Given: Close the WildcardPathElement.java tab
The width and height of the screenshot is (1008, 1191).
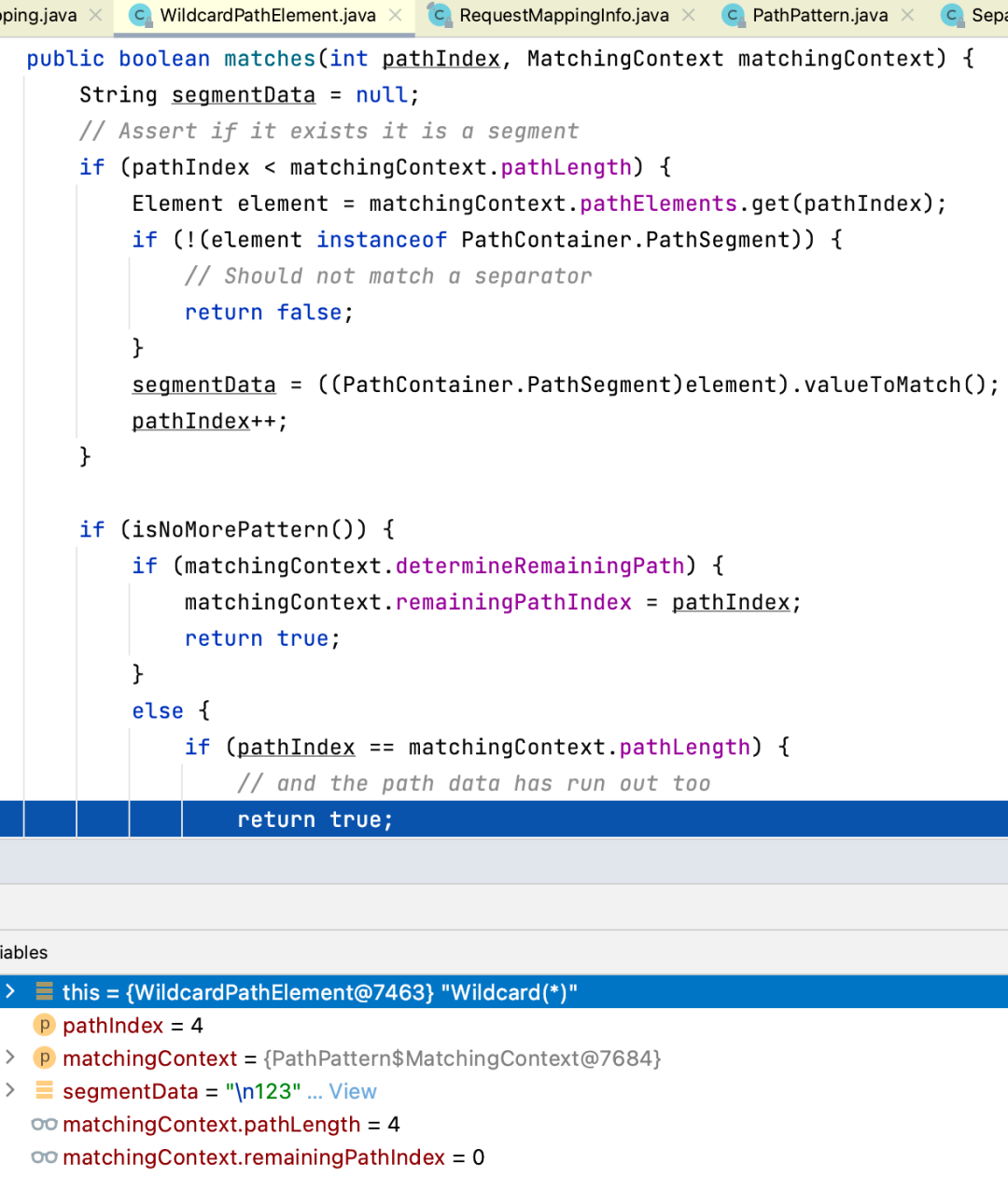Looking at the screenshot, I should [x=396, y=16].
